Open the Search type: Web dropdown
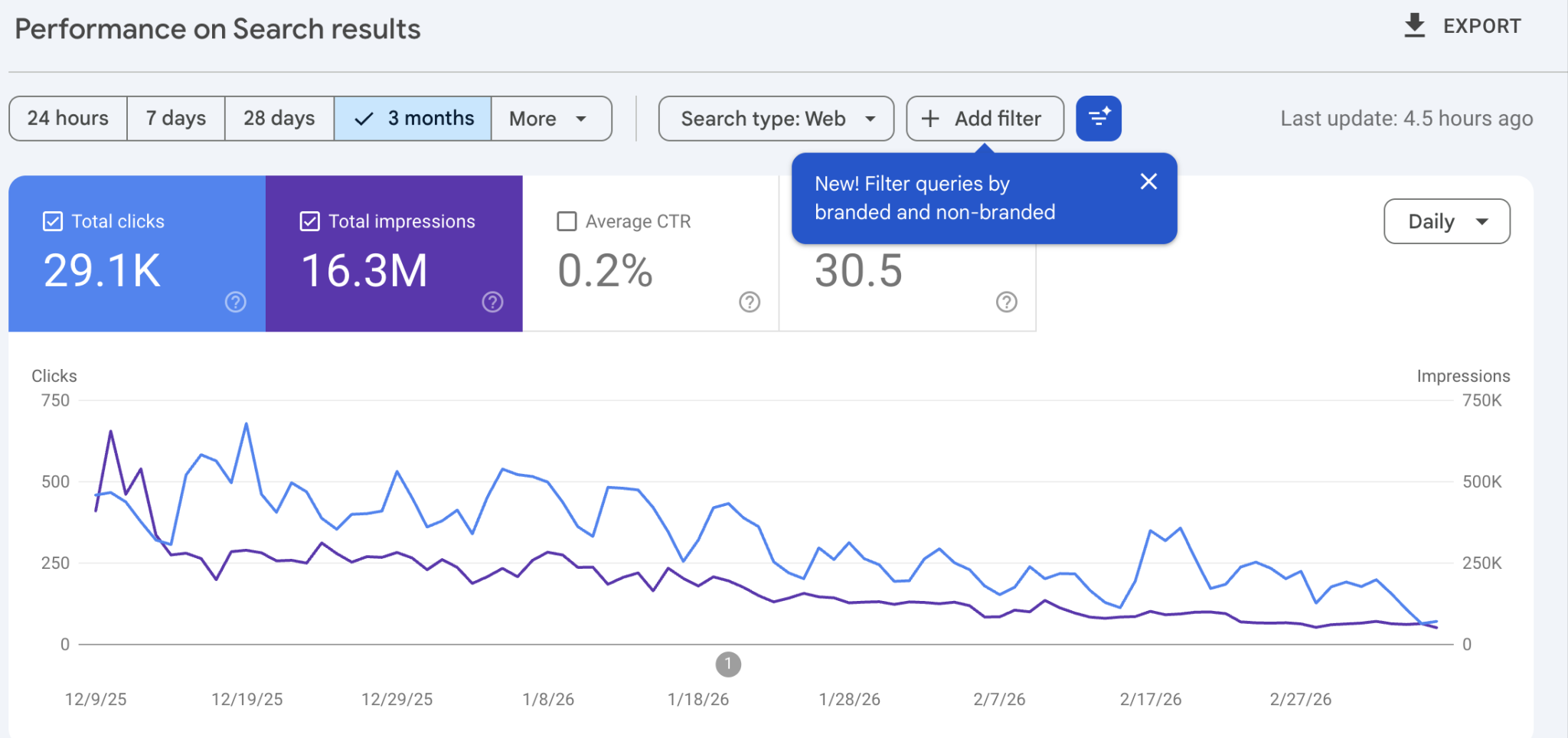The image size is (1568, 738). coord(776,119)
